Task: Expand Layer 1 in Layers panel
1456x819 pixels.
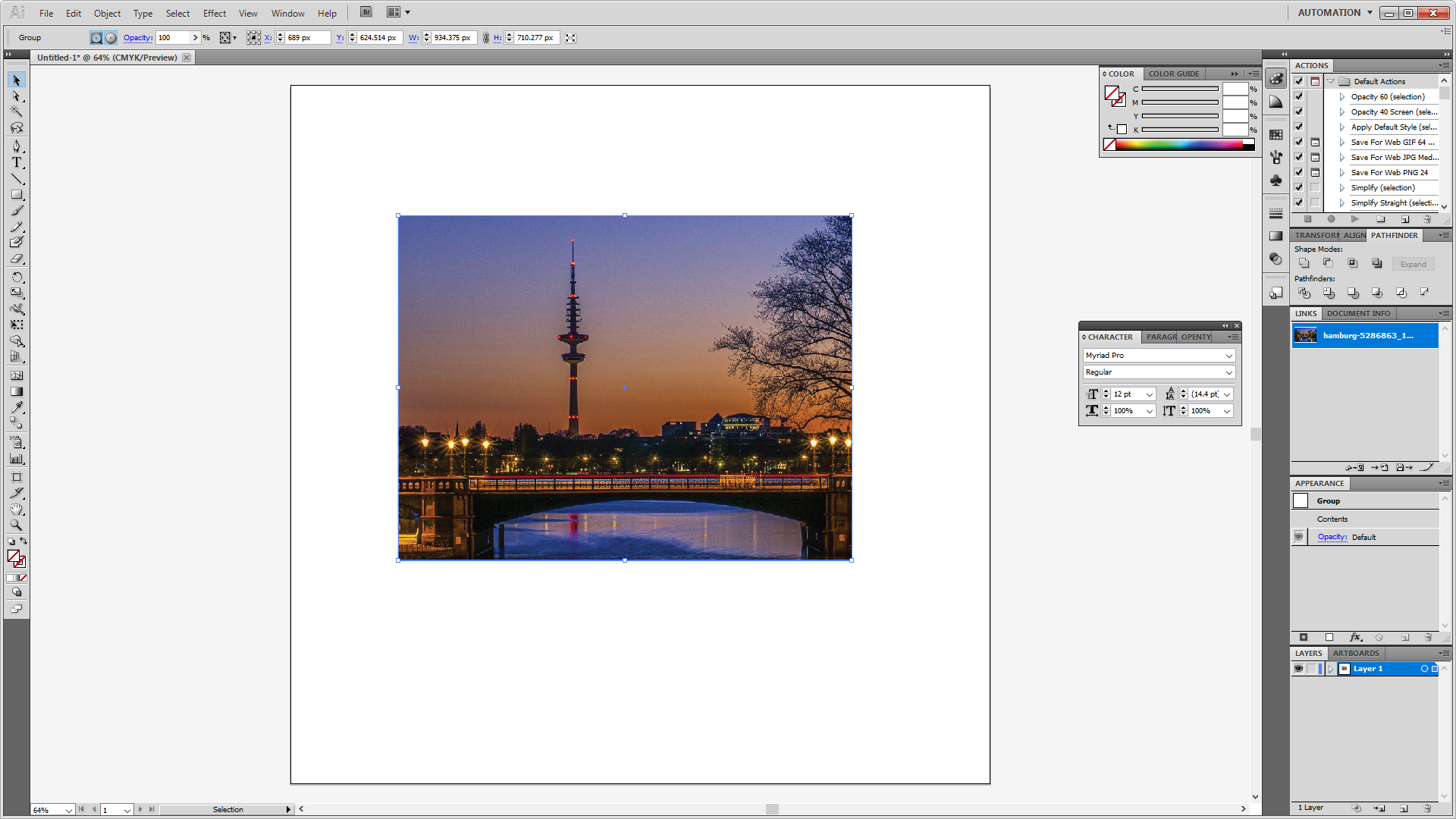Action: click(x=1331, y=669)
